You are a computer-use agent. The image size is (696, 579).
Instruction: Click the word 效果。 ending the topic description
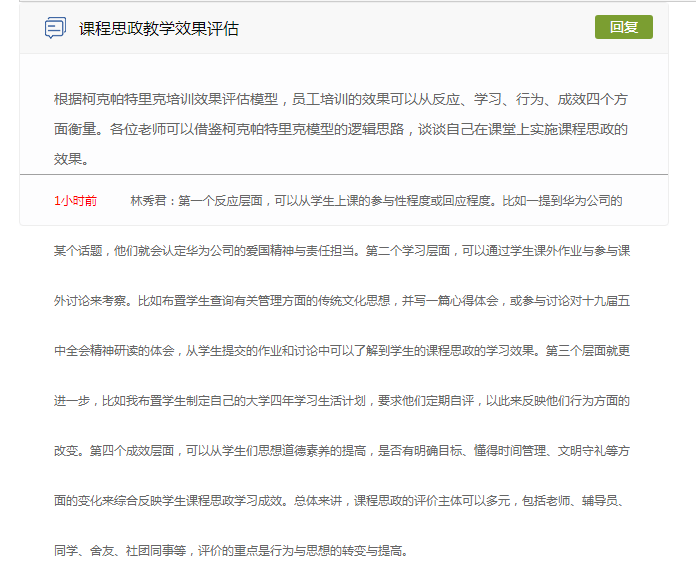pyautogui.click(x=71, y=159)
